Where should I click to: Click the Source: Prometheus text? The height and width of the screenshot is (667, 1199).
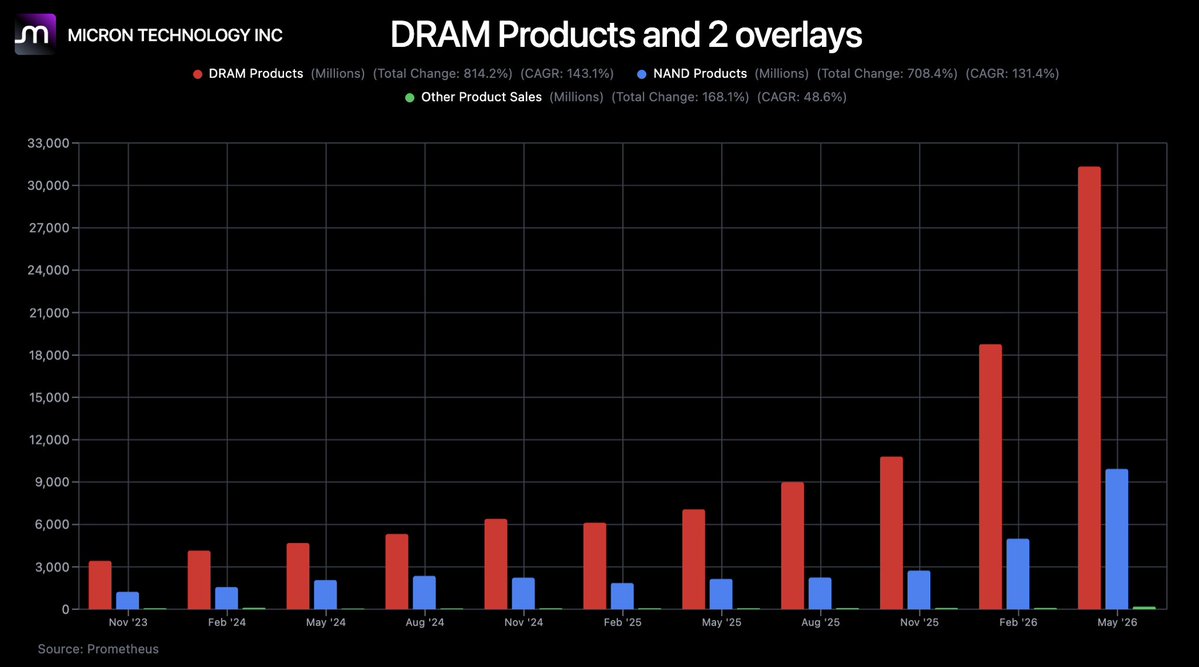(x=98, y=649)
